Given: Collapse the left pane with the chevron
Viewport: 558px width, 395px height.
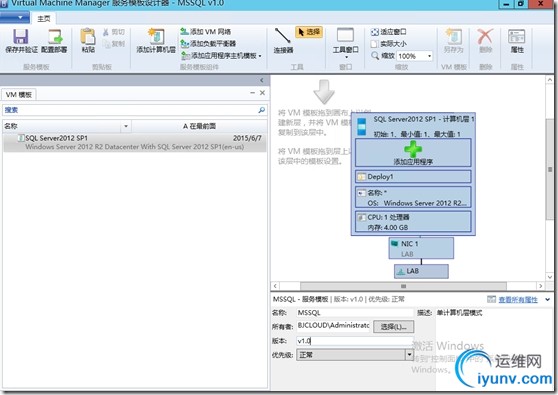Looking at the screenshot, I should 262,80.
